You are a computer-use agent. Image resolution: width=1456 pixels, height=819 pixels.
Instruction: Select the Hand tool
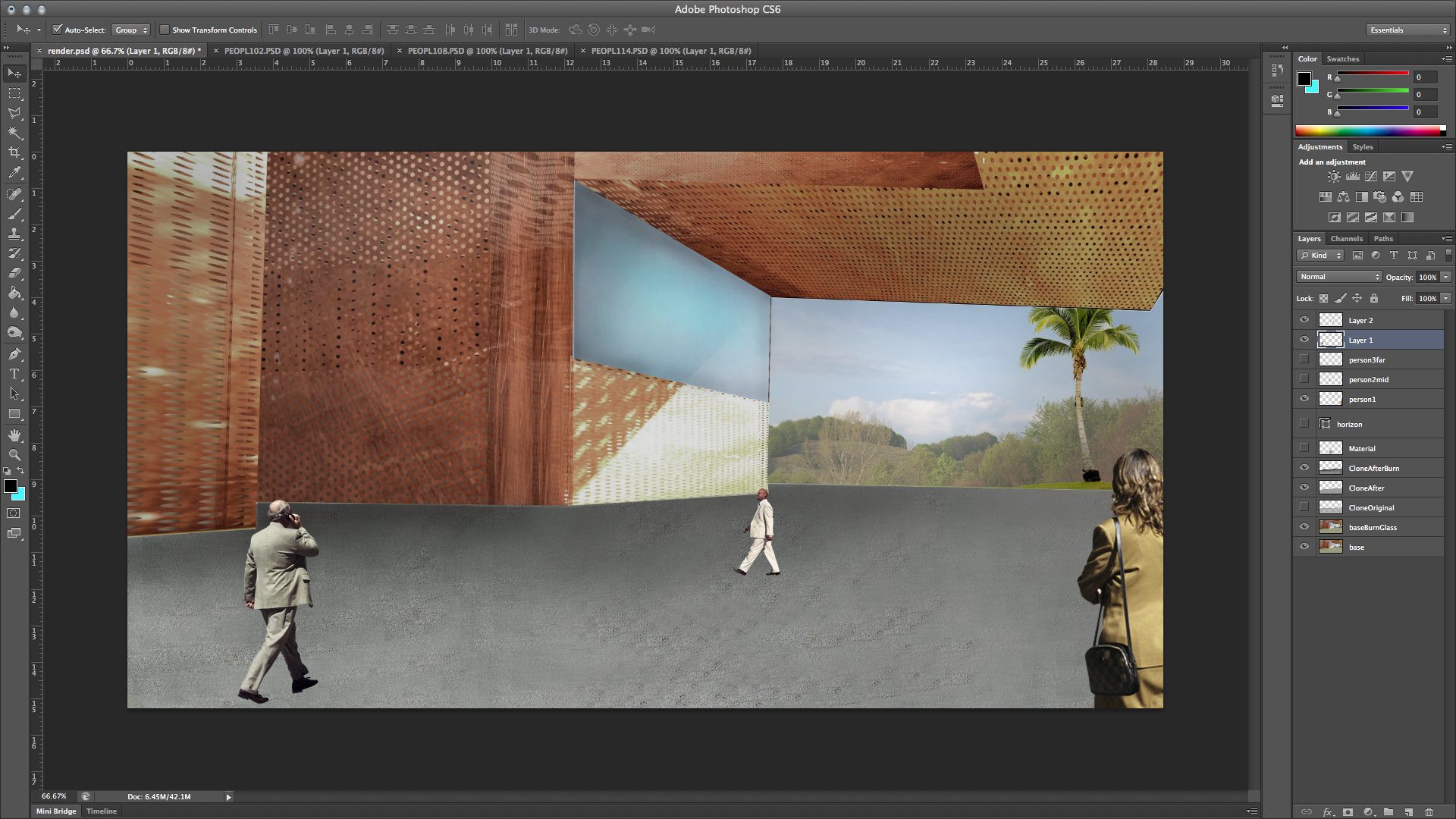pos(14,435)
